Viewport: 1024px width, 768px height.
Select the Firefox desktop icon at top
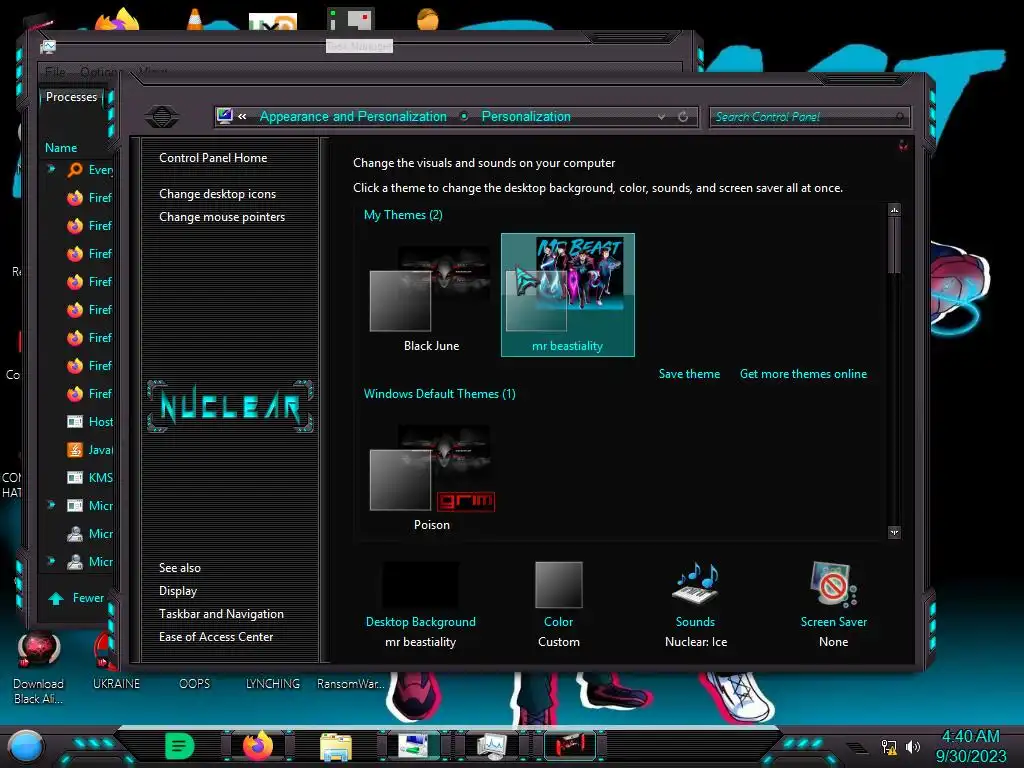[x=117, y=18]
